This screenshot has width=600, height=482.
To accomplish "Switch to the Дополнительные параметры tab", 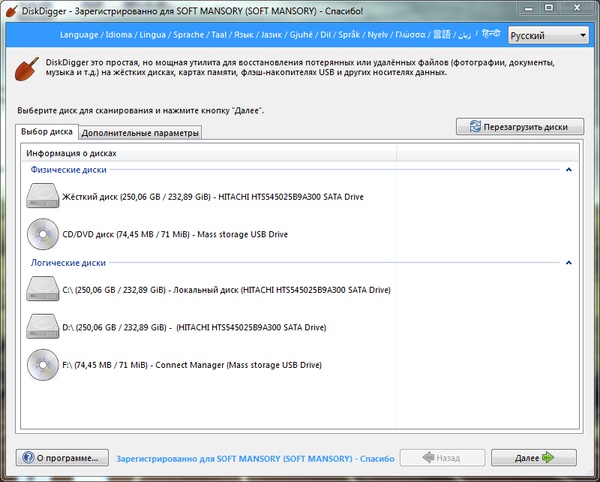I will pos(140,132).
